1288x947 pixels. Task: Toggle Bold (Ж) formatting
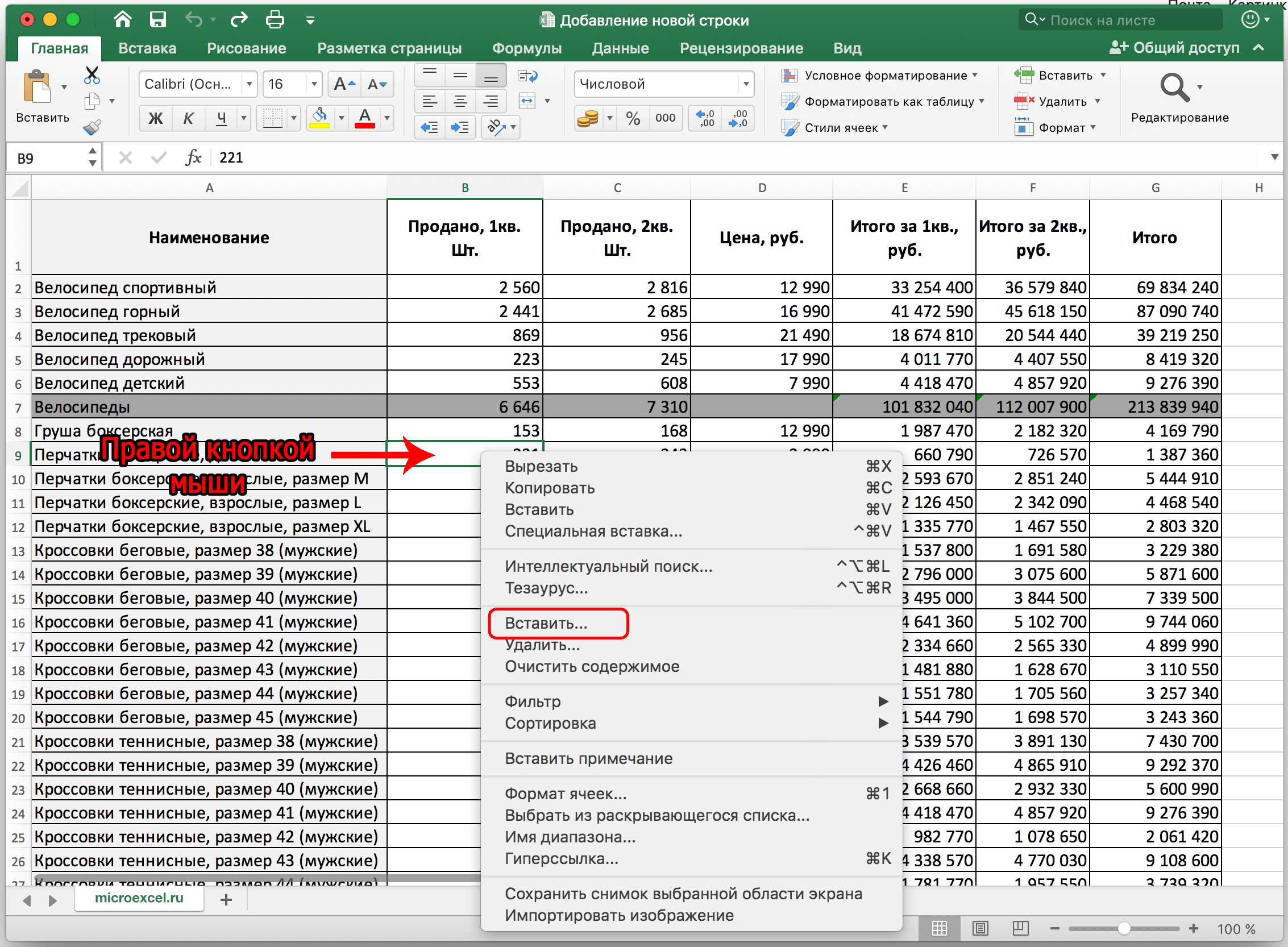pyautogui.click(x=155, y=118)
